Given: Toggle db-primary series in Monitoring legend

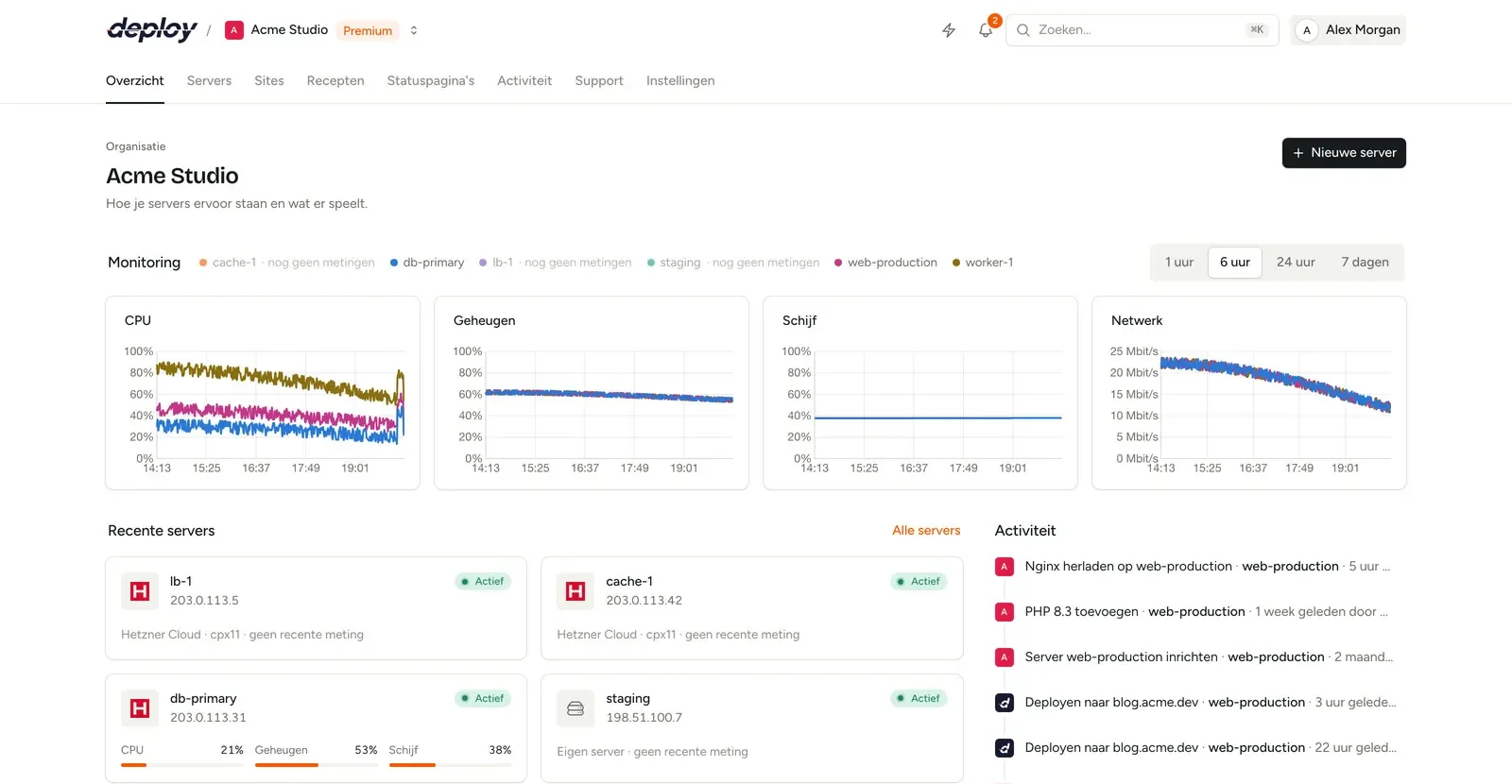Looking at the screenshot, I should pos(427,263).
